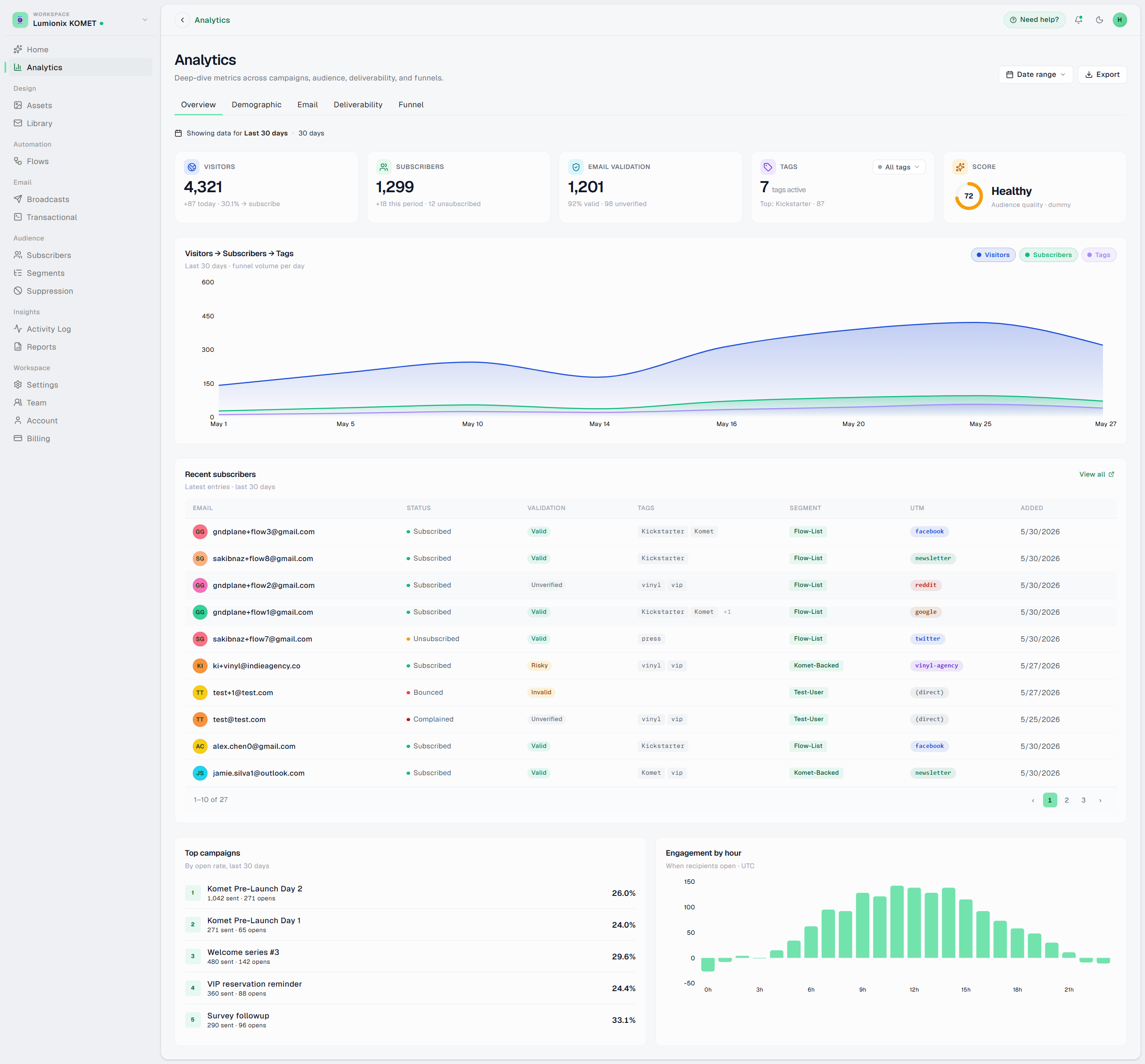Click the Subscribers icon in the sidebar
This screenshot has width=1145, height=1064.
[x=18, y=255]
